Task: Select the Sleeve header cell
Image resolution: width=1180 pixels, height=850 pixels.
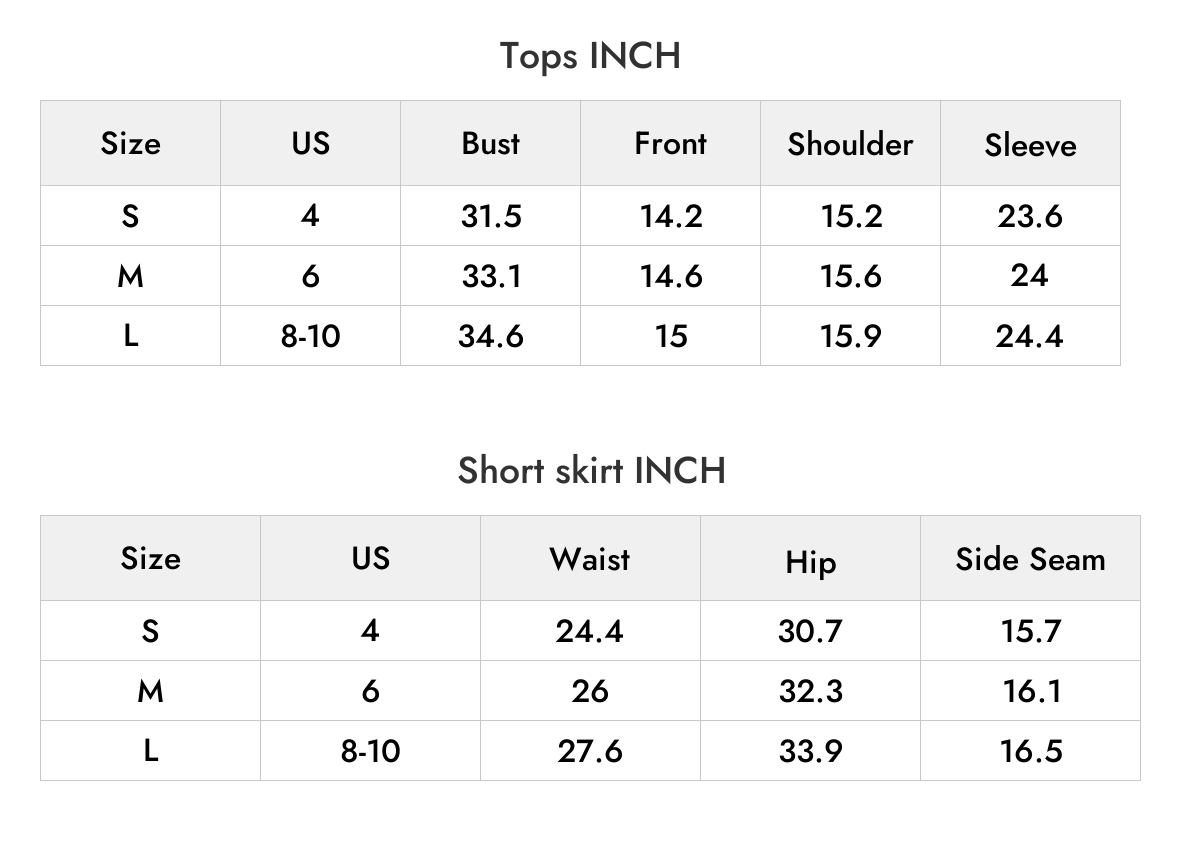Action: click(1030, 143)
